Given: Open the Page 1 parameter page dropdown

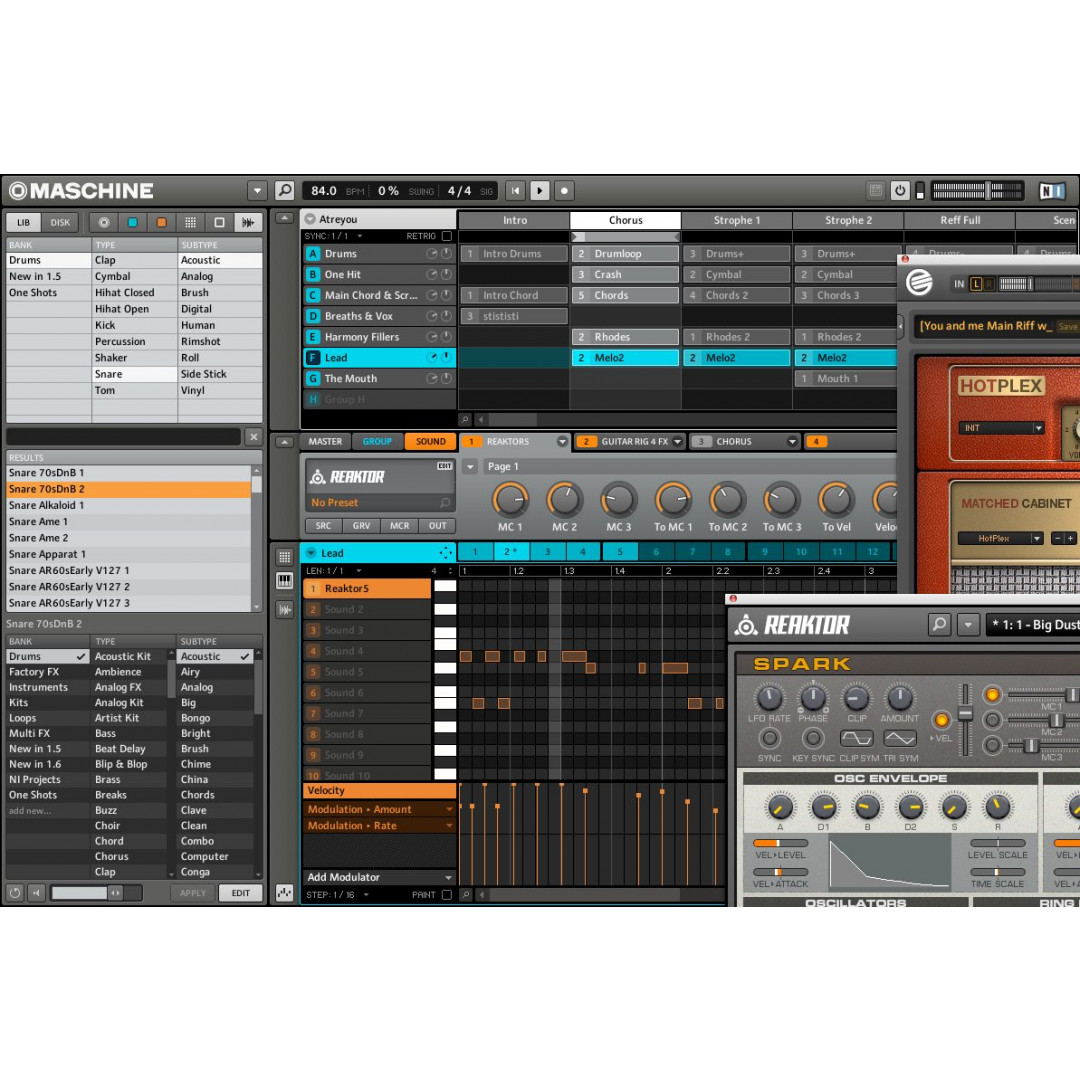Looking at the screenshot, I should click(471, 467).
